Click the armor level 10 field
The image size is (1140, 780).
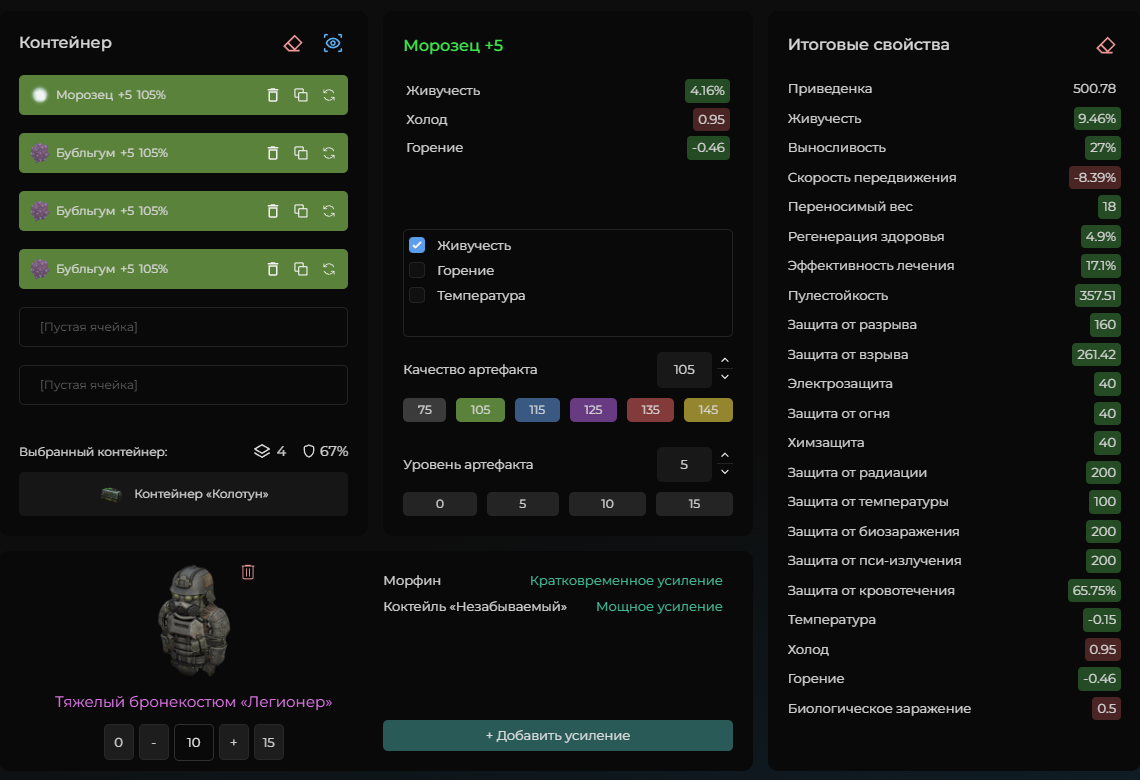point(193,742)
